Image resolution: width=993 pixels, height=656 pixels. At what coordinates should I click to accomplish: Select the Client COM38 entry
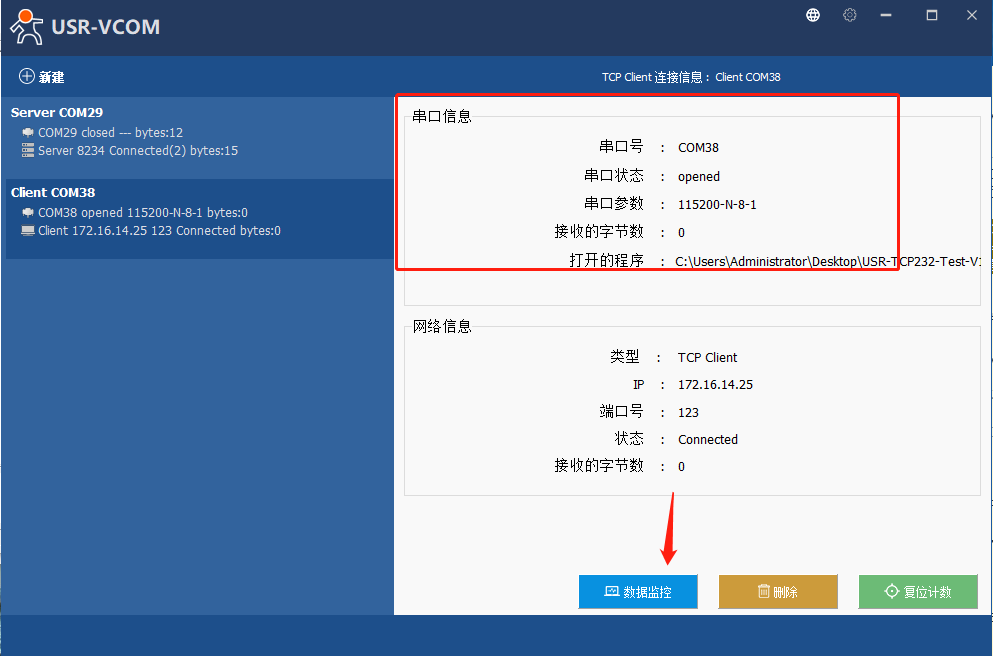point(53,193)
